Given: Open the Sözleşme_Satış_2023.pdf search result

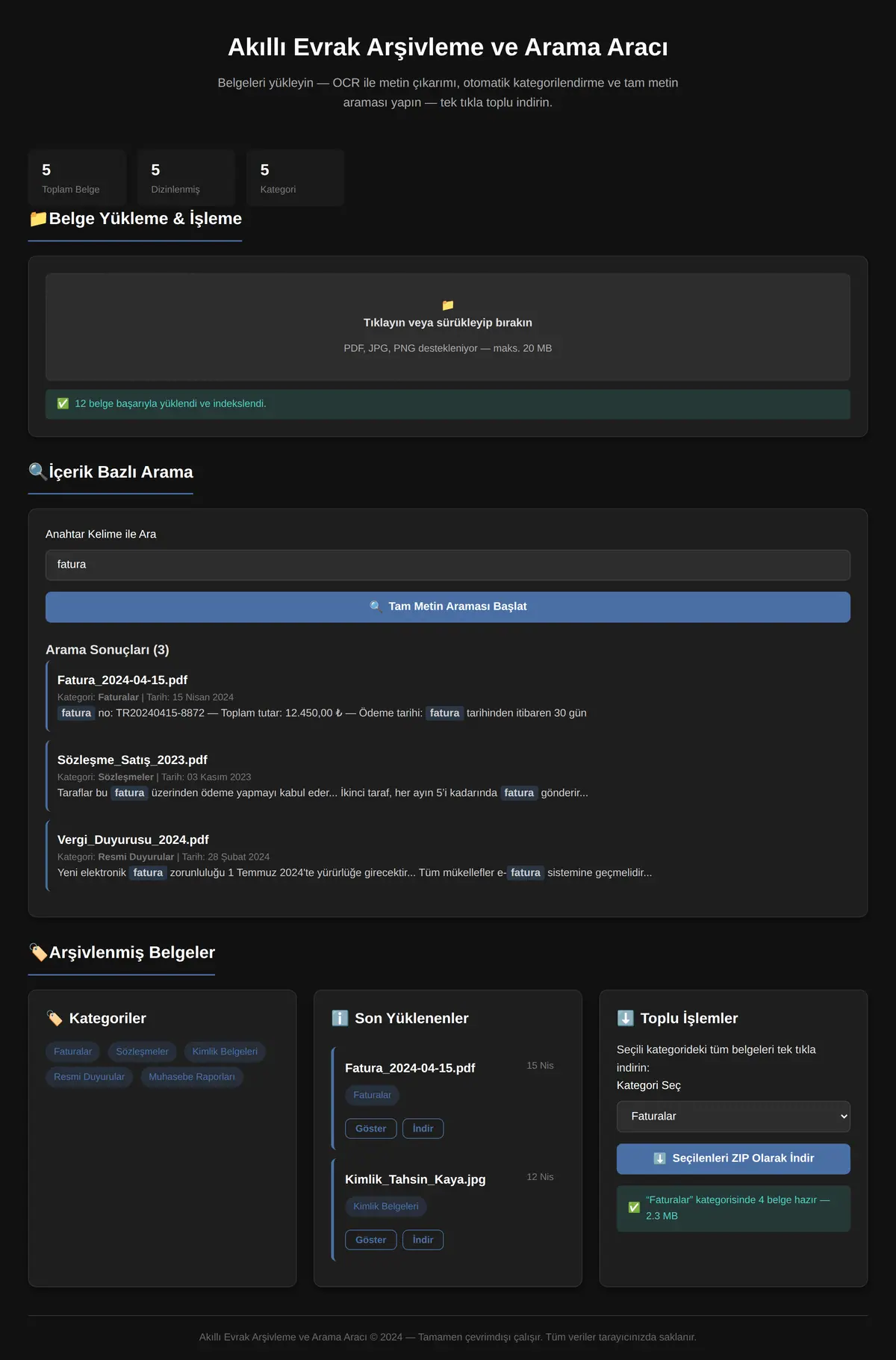Looking at the screenshot, I should pyautogui.click(x=132, y=760).
